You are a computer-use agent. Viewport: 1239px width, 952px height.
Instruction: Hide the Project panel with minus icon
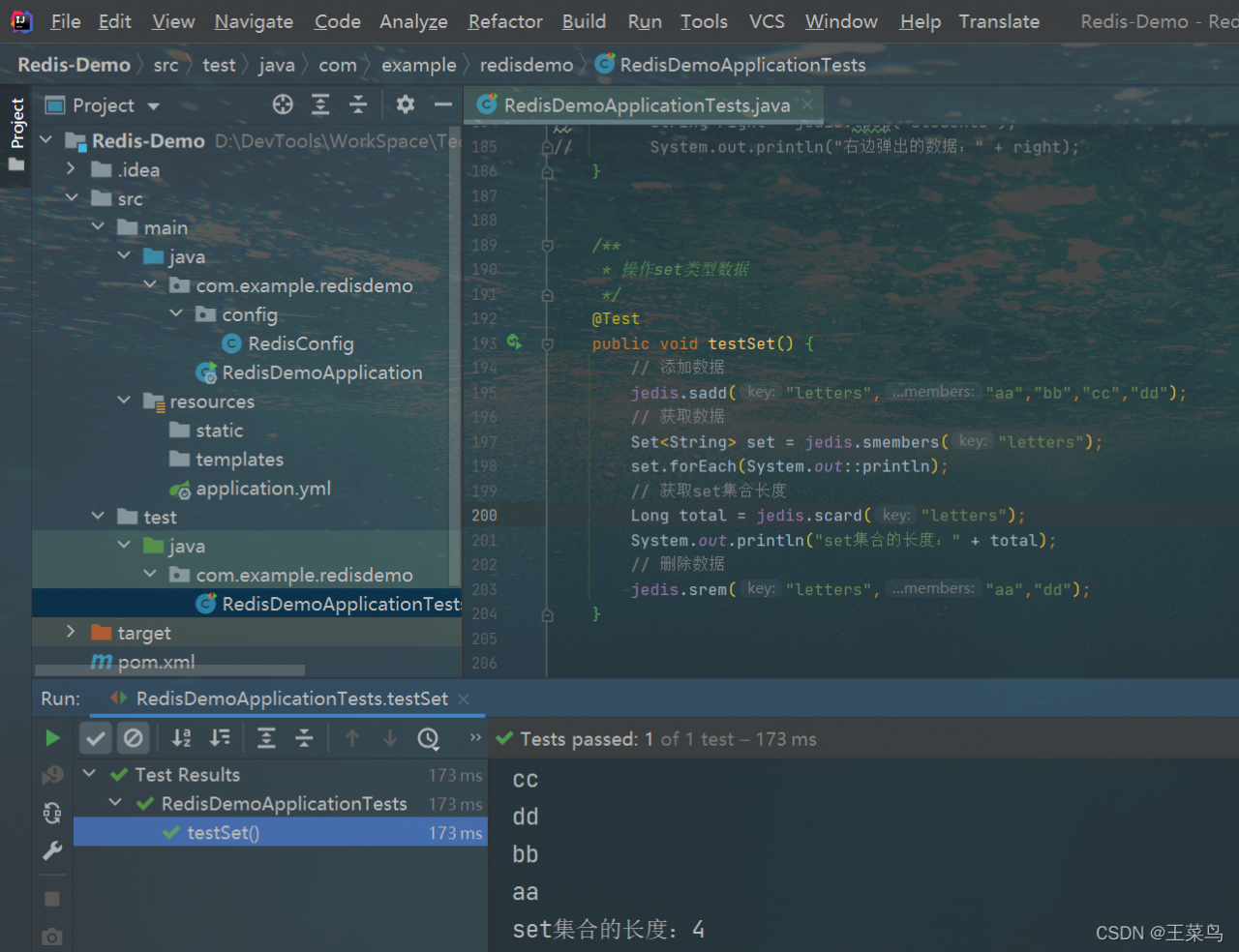[443, 104]
